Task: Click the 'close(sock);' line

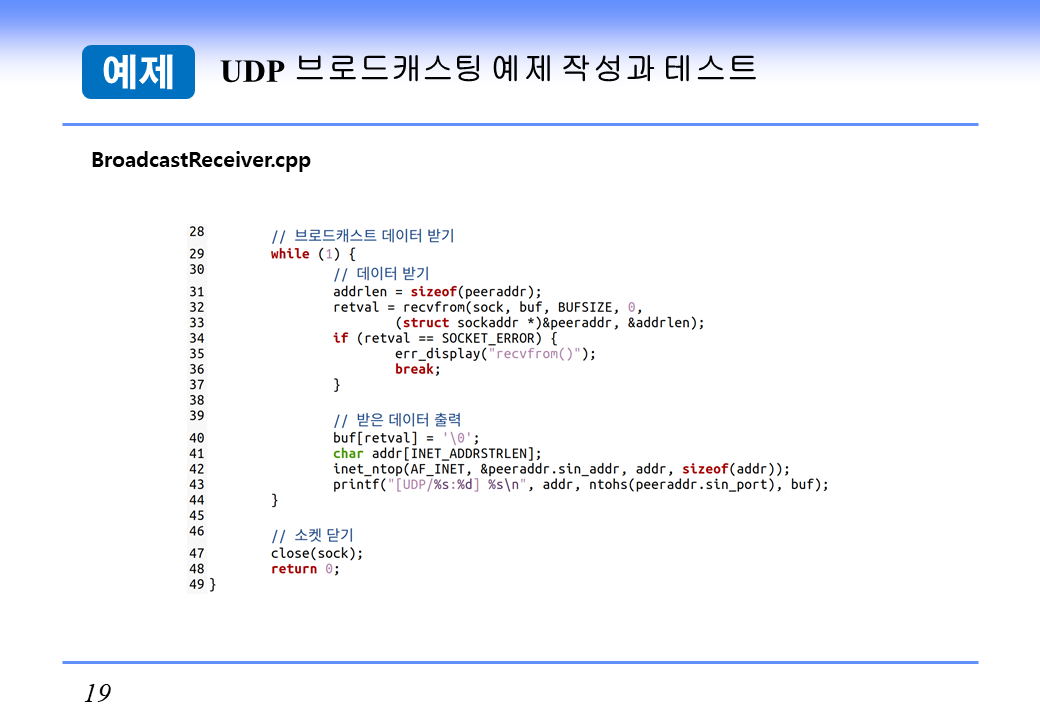Action: click(317, 554)
